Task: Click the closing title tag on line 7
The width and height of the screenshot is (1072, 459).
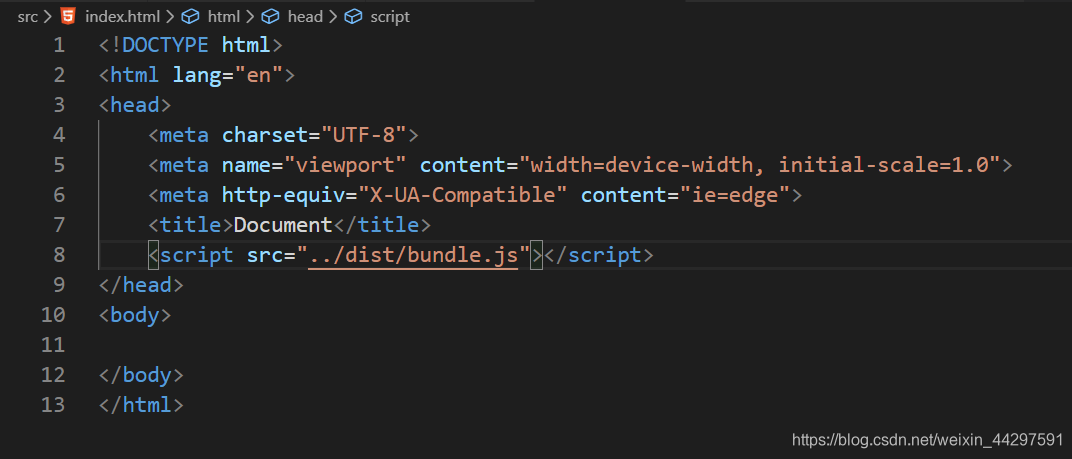Action: [382, 225]
